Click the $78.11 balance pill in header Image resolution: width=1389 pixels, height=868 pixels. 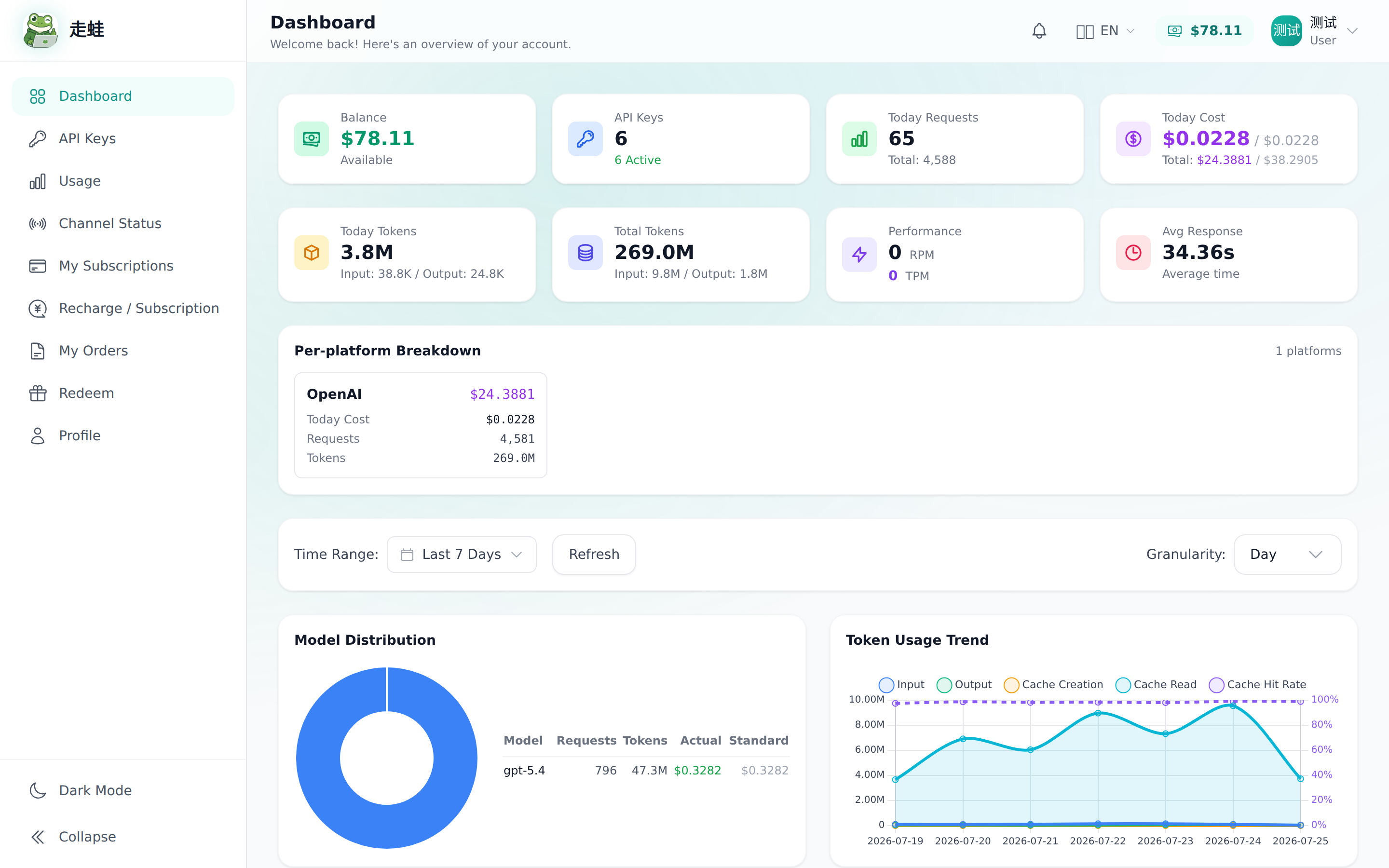(x=1204, y=31)
